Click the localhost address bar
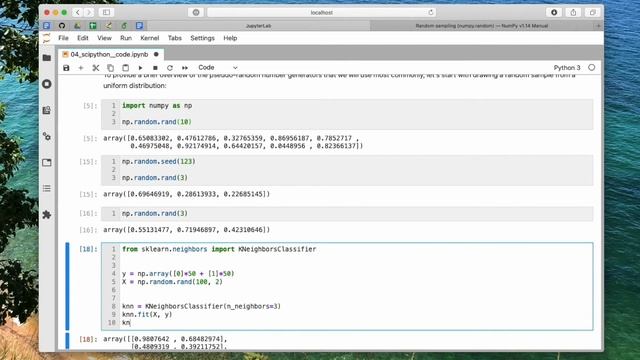The image size is (640, 360). click(x=322, y=13)
